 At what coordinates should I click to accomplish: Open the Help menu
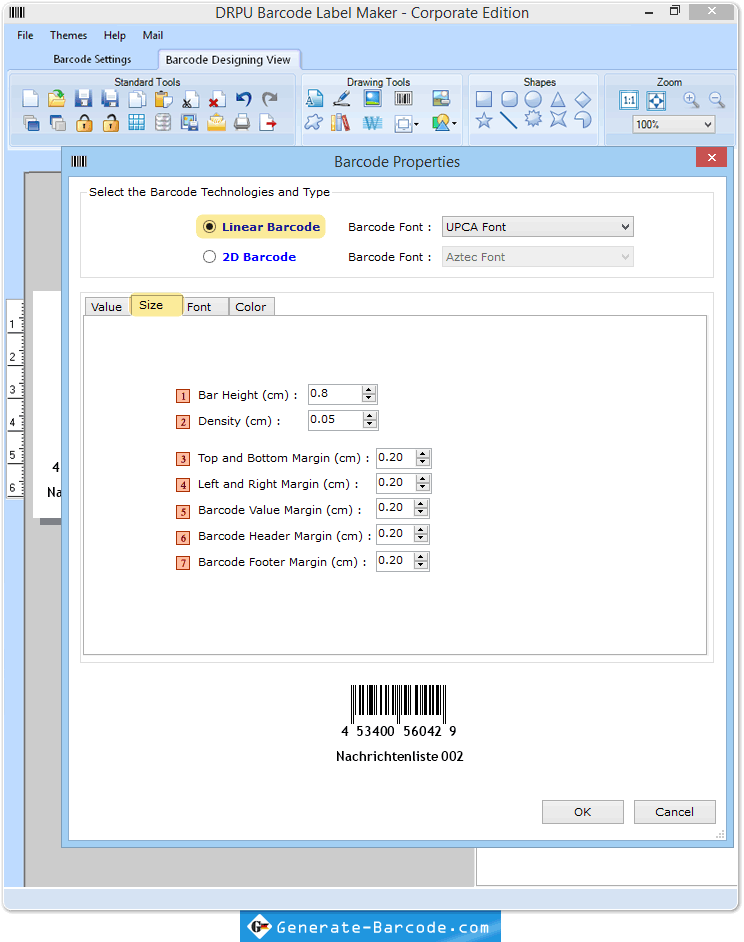click(x=115, y=35)
